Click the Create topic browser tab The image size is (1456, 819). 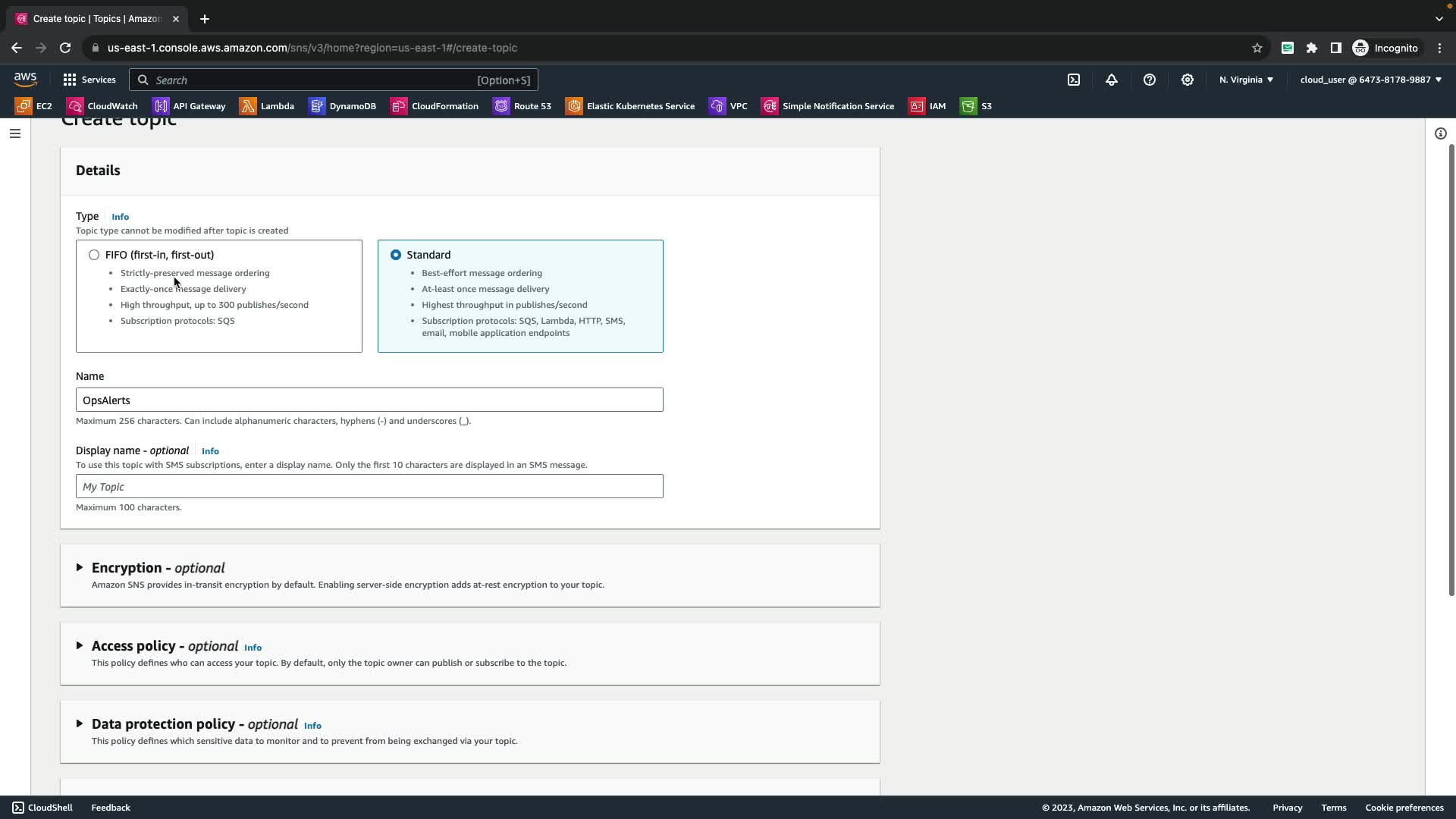click(96, 19)
